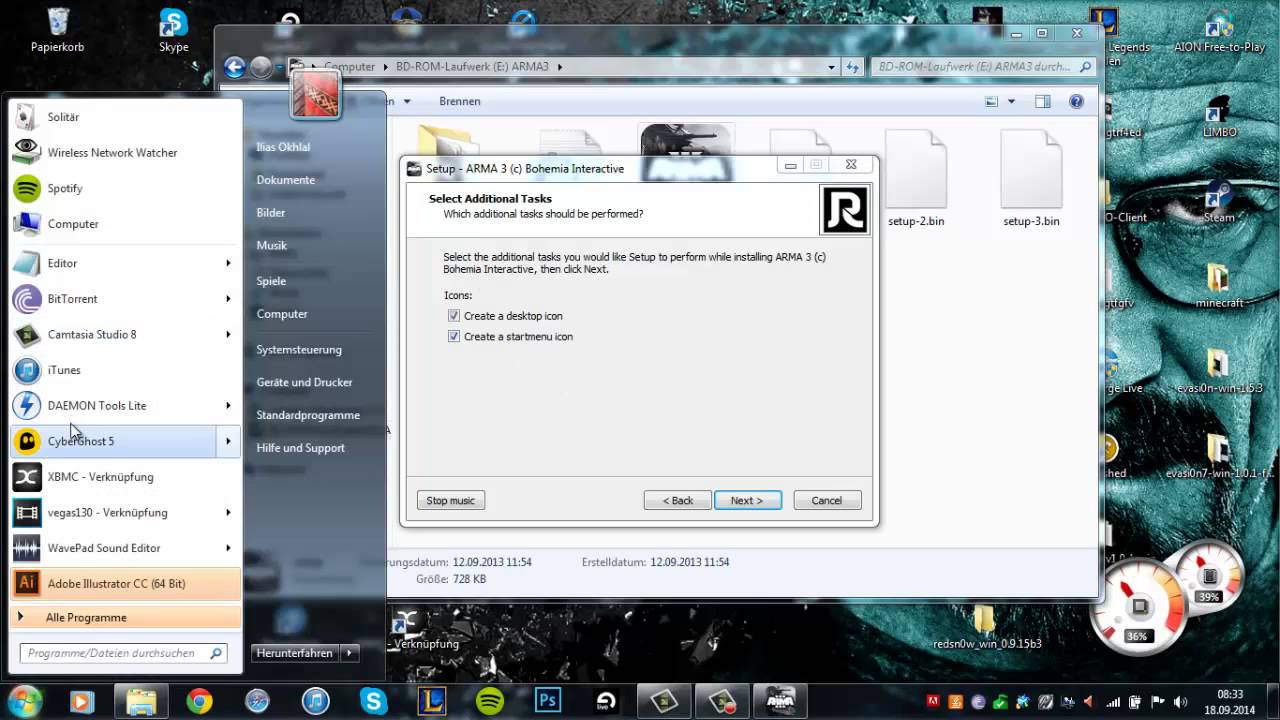Open Ilias Okhlal user folder link
This screenshot has height=720, width=1280.
283,147
